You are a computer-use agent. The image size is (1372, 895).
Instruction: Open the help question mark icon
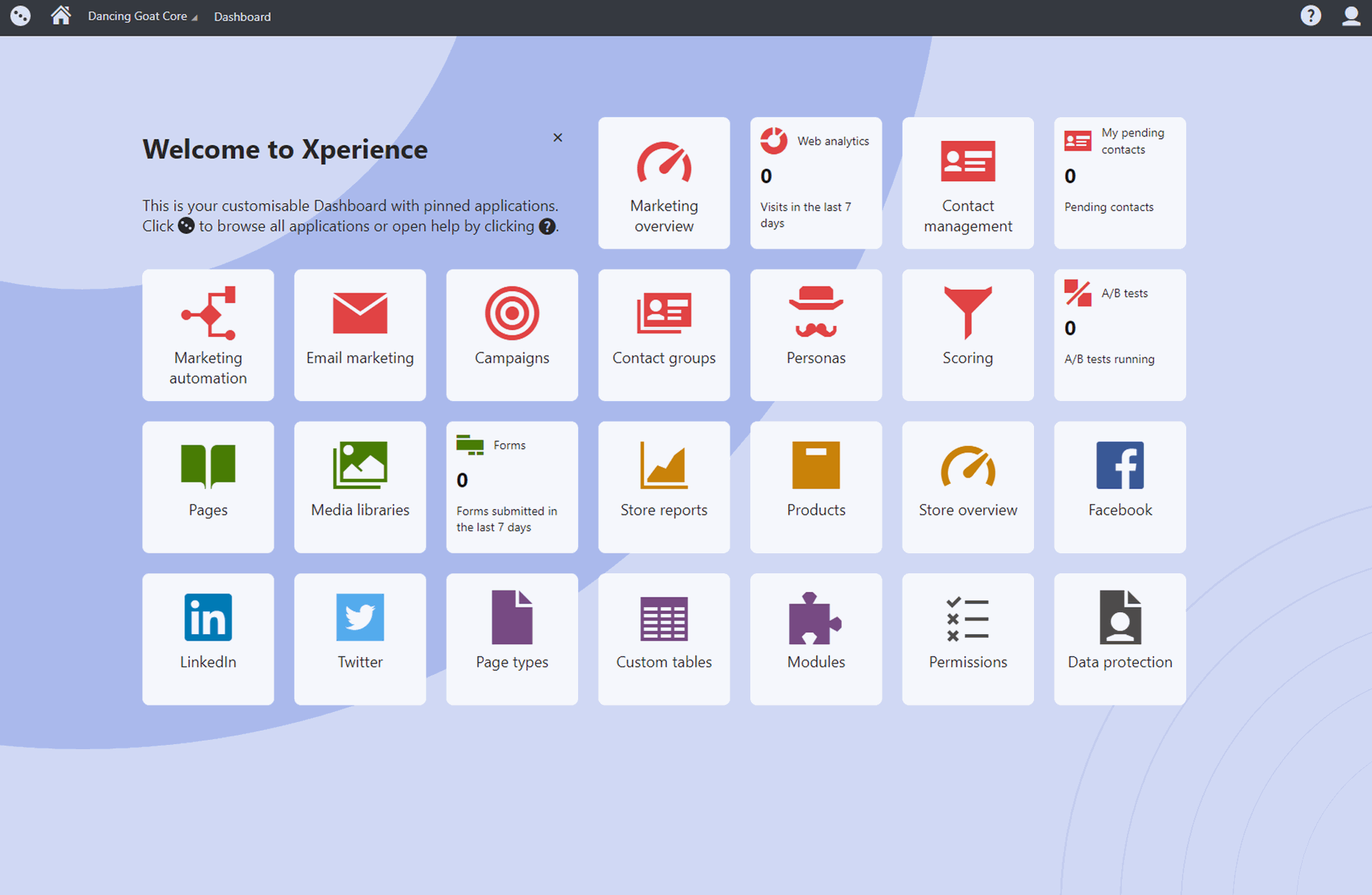1310,16
